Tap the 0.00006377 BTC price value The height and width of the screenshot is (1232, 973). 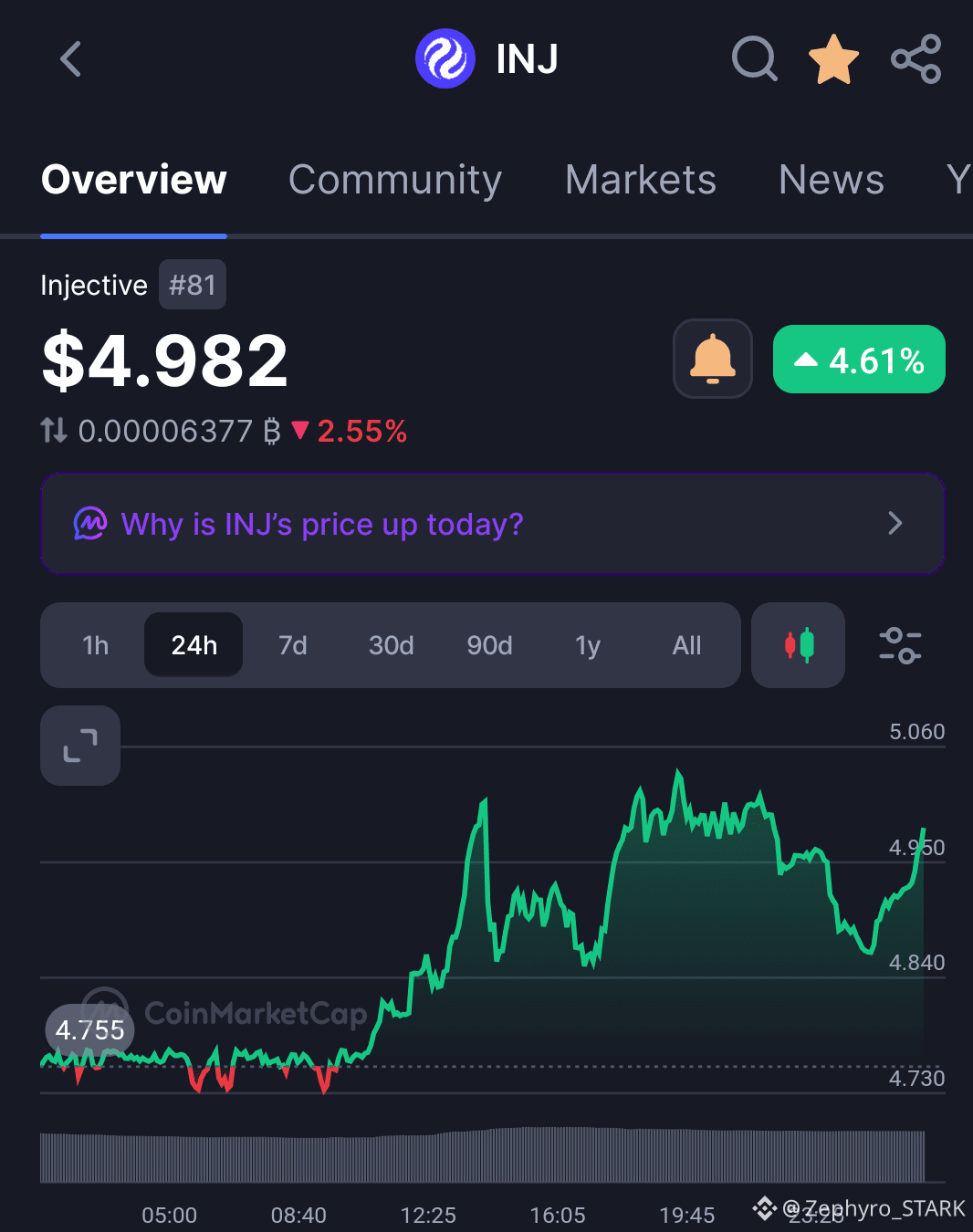[180, 431]
